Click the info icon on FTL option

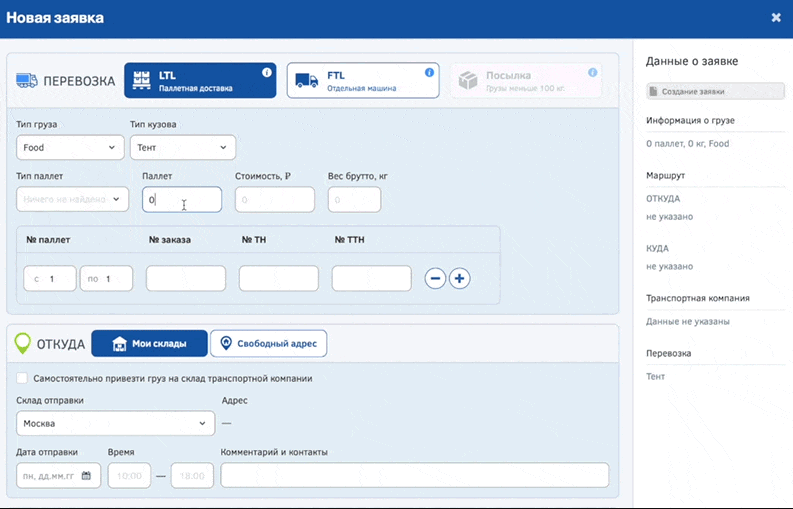(429, 73)
